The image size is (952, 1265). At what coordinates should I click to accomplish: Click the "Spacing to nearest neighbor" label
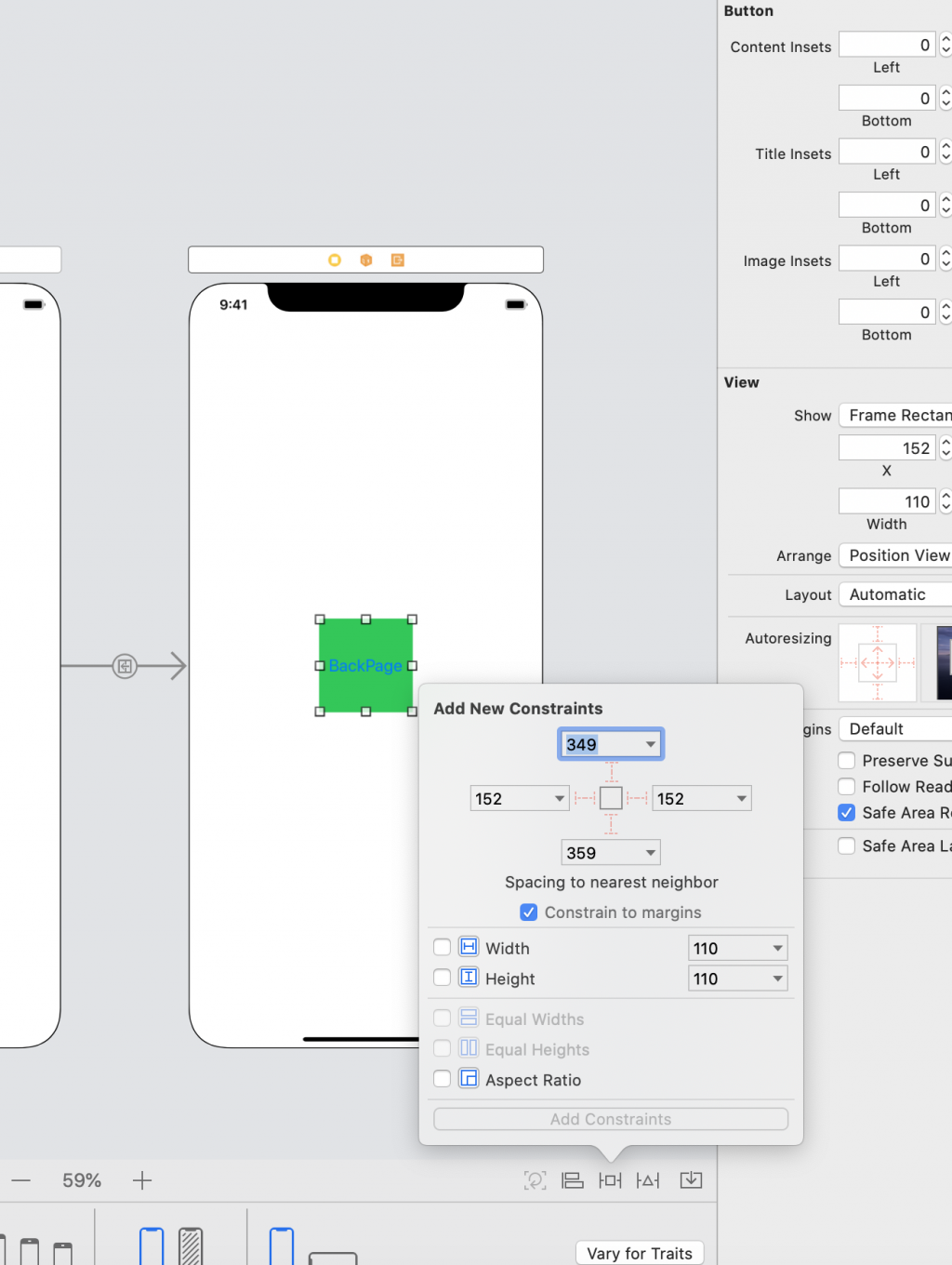click(611, 882)
